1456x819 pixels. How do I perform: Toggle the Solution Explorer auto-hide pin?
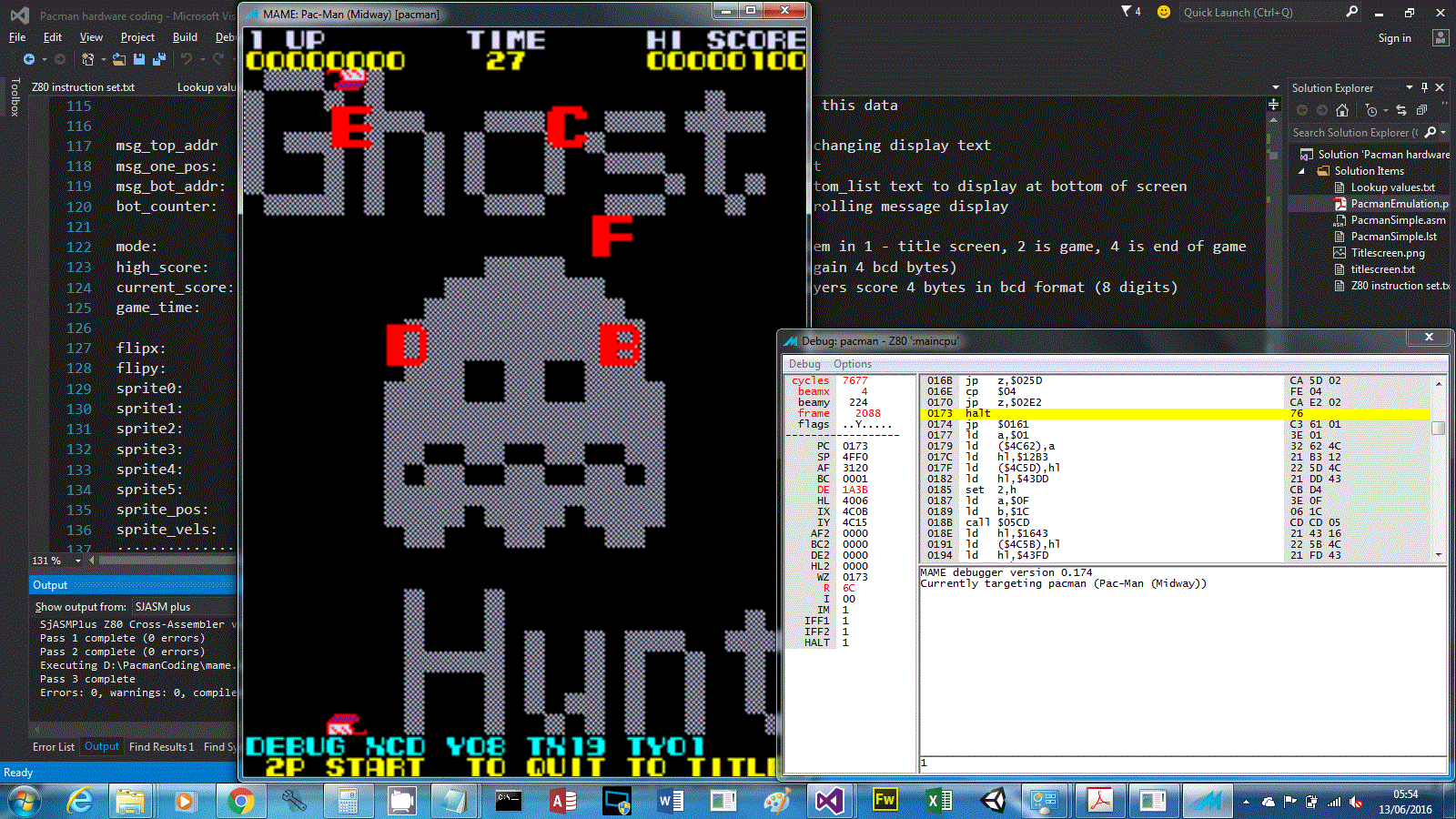1424,87
